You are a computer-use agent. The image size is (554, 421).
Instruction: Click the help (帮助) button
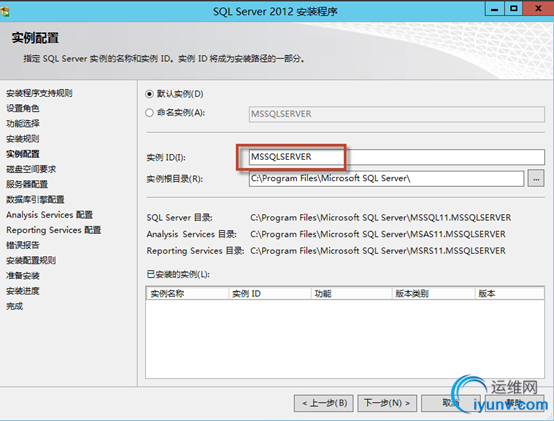514,403
